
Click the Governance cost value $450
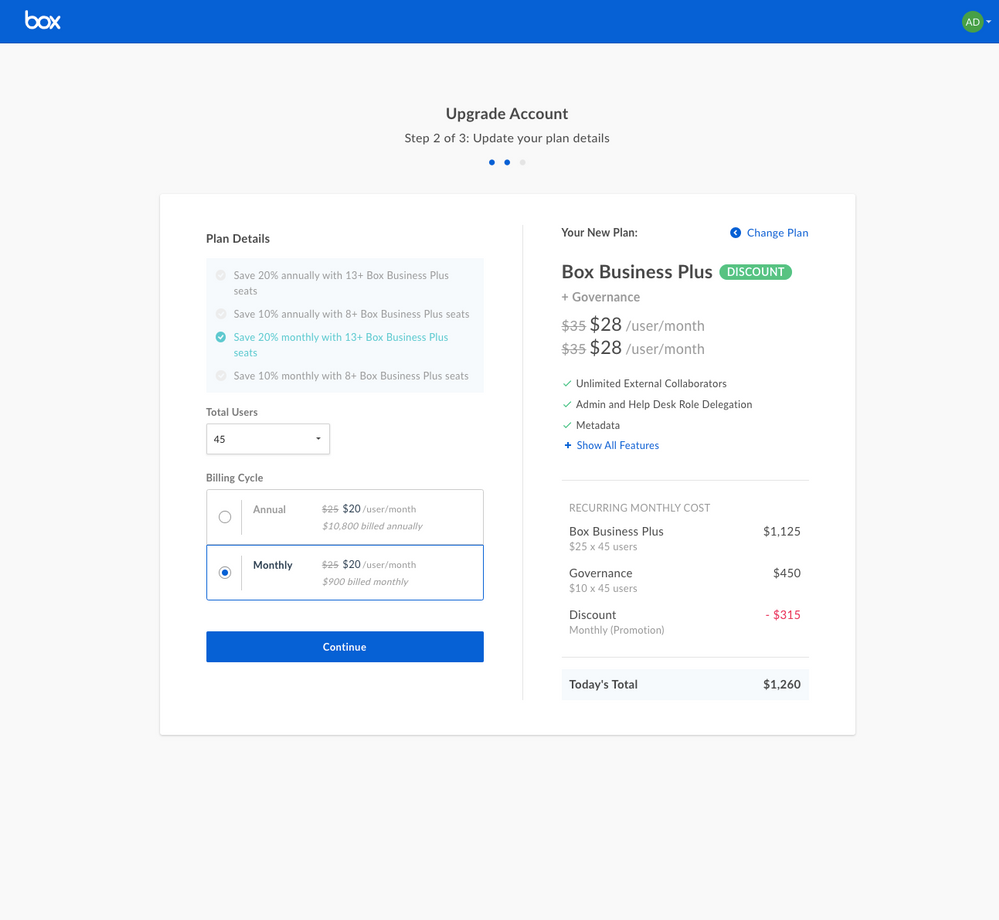(787, 573)
